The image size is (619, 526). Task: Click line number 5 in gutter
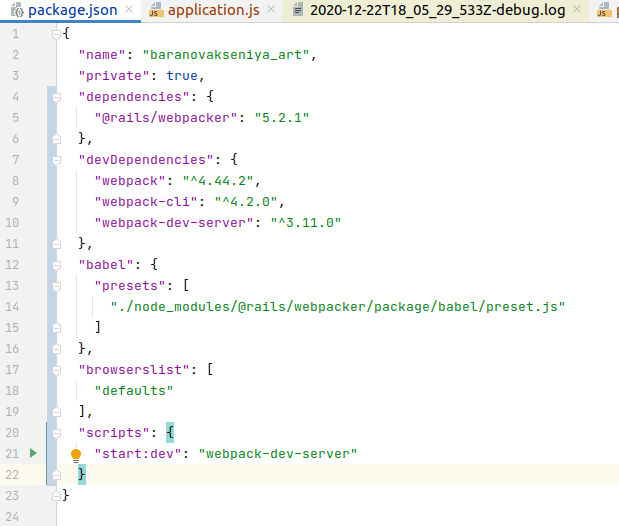[x=15, y=118]
